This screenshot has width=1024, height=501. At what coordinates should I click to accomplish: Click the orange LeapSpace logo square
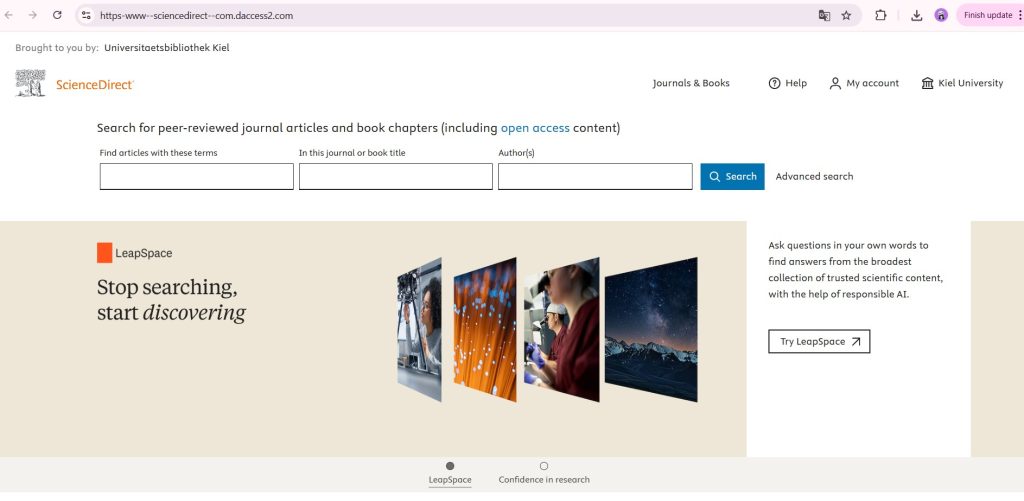[x=104, y=253]
